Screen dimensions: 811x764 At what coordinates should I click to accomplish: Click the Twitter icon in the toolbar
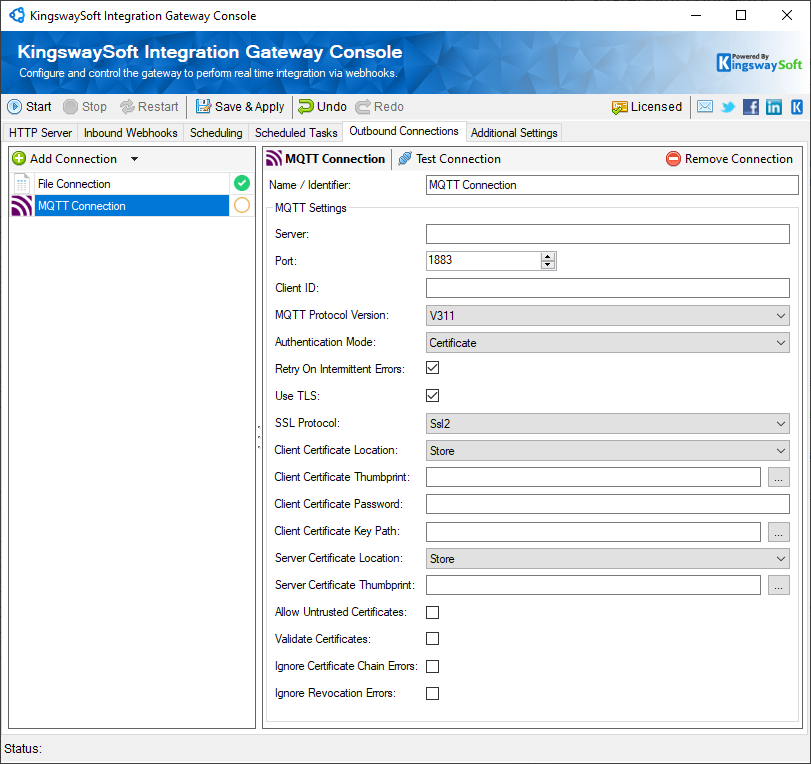pyautogui.click(x=727, y=106)
